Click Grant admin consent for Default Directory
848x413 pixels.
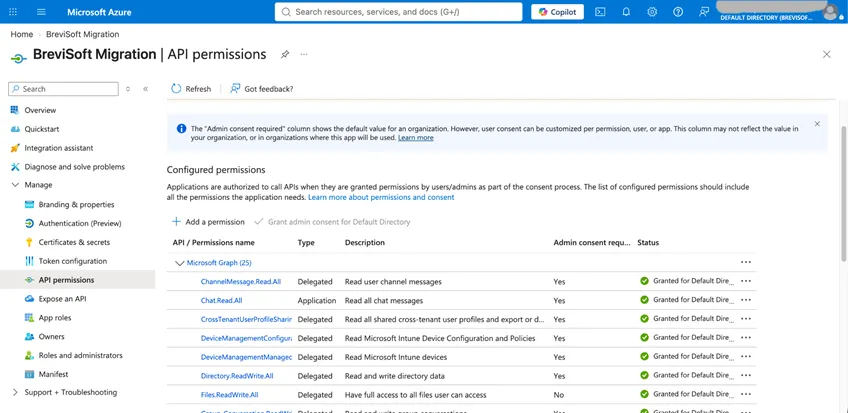point(332,222)
